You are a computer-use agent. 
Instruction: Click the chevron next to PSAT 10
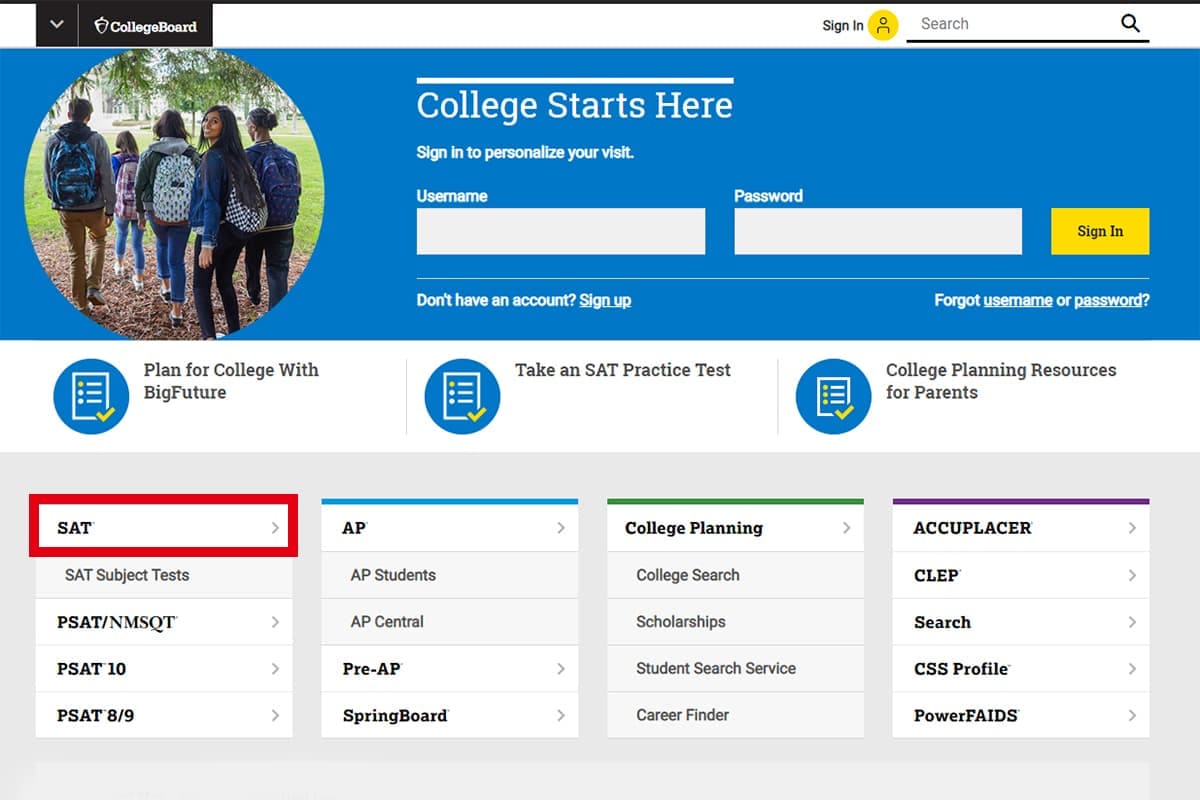point(275,669)
